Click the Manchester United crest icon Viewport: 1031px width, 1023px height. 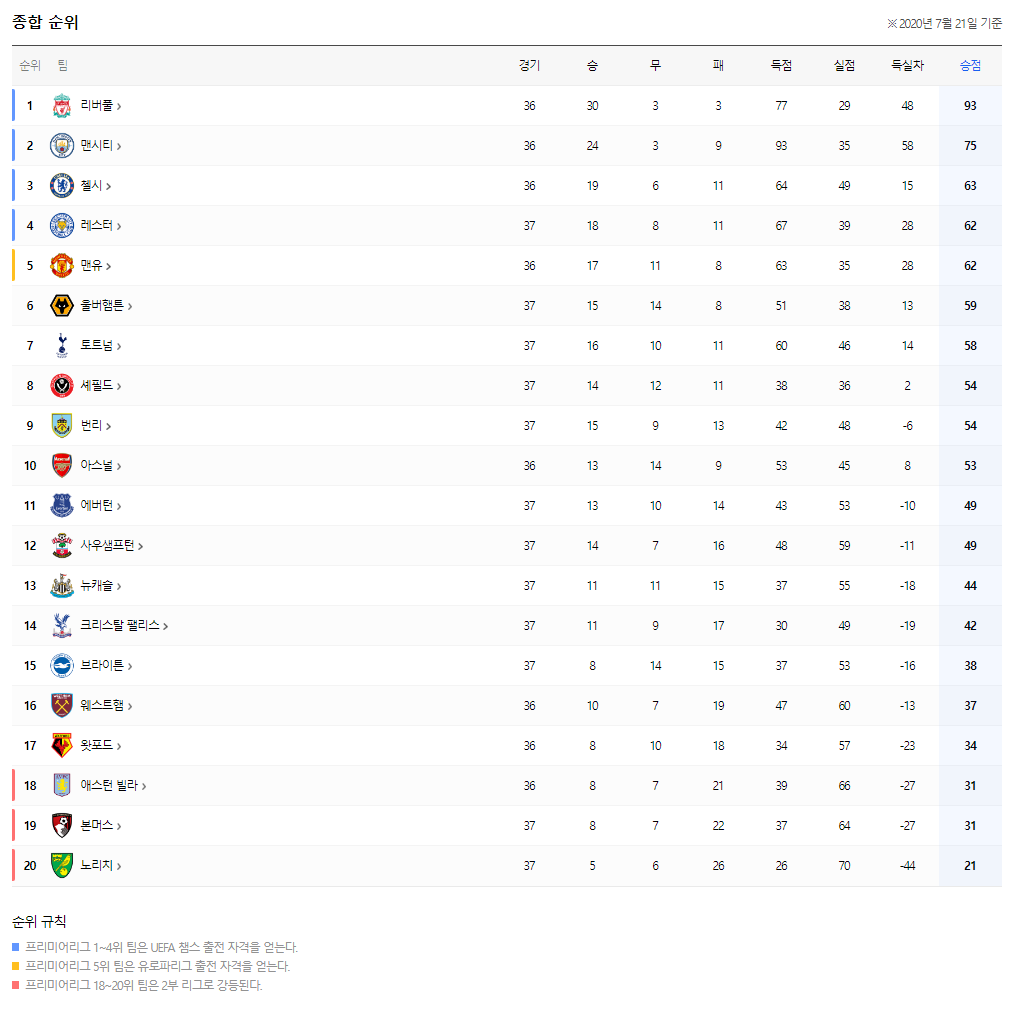pyautogui.click(x=60, y=265)
